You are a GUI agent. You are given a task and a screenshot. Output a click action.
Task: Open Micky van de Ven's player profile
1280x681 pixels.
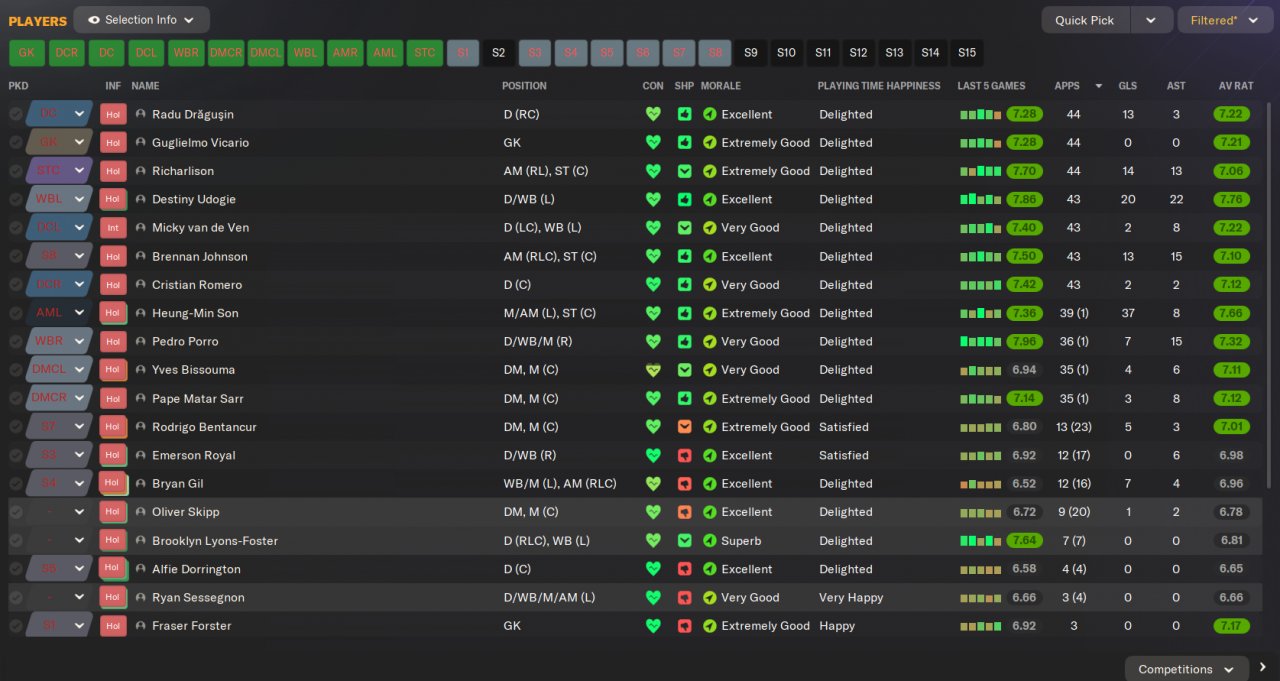pos(200,228)
